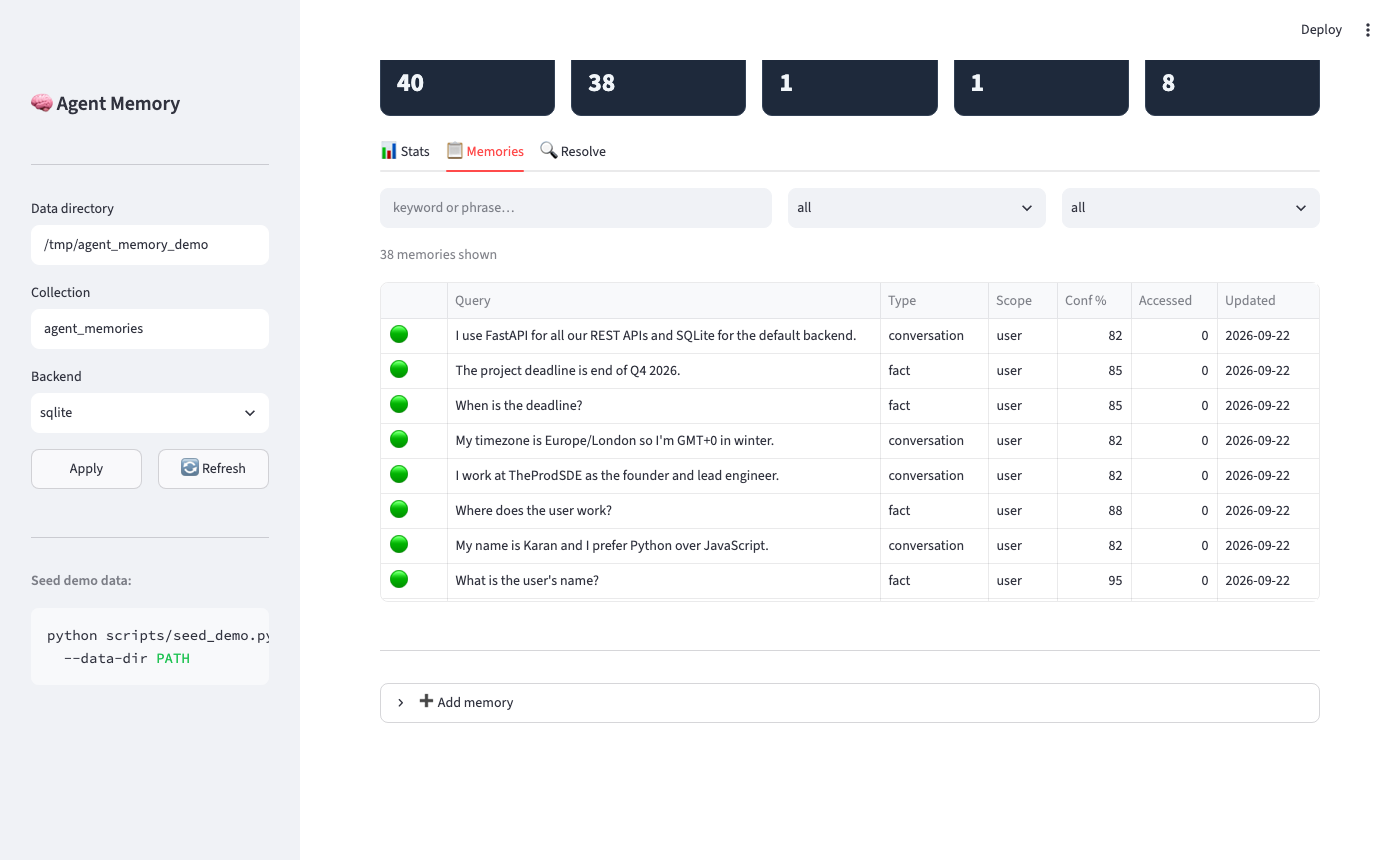Screen dimensions: 1400x860
Task: Sort by the Conf % column header
Action: click(x=1094, y=300)
